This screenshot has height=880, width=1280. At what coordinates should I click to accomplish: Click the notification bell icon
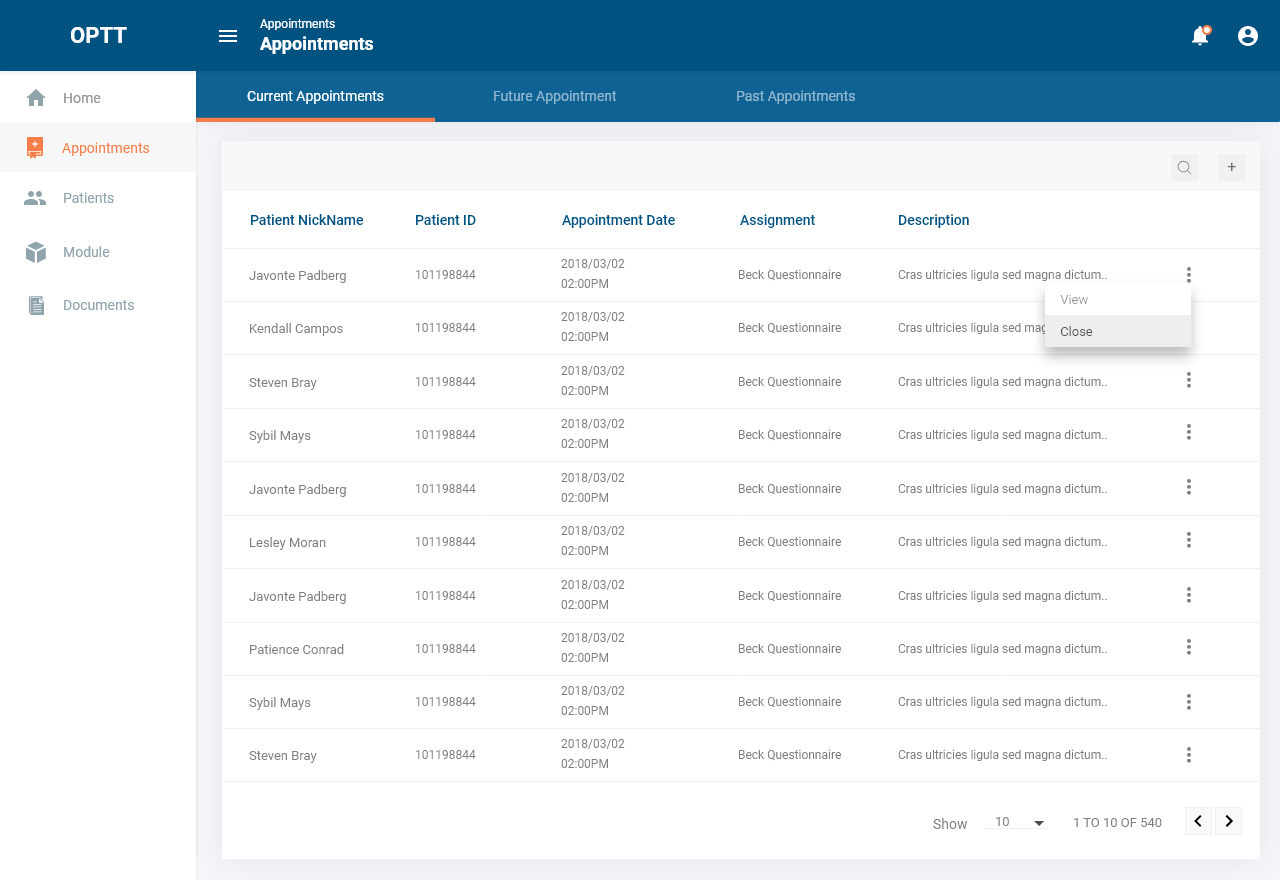(1200, 36)
